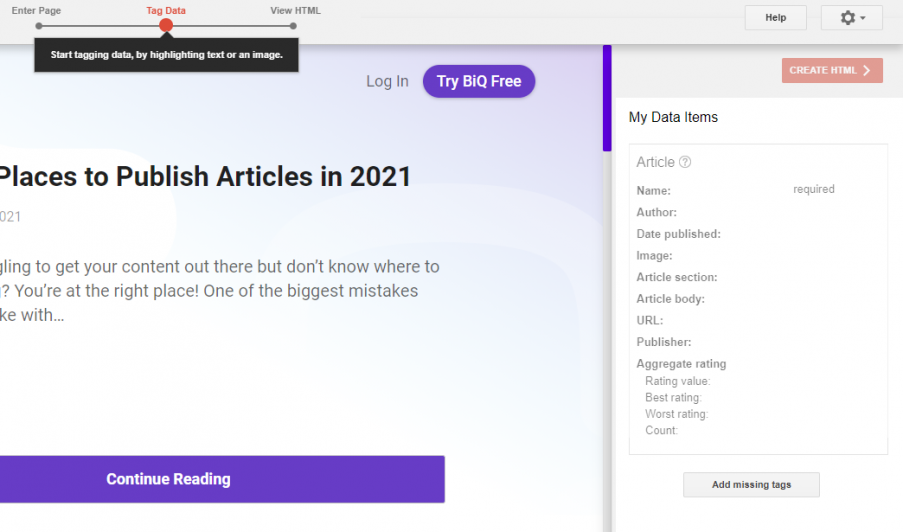Open the settings gear dropdown
Screen dimensions: 903x532
[x=851, y=18]
